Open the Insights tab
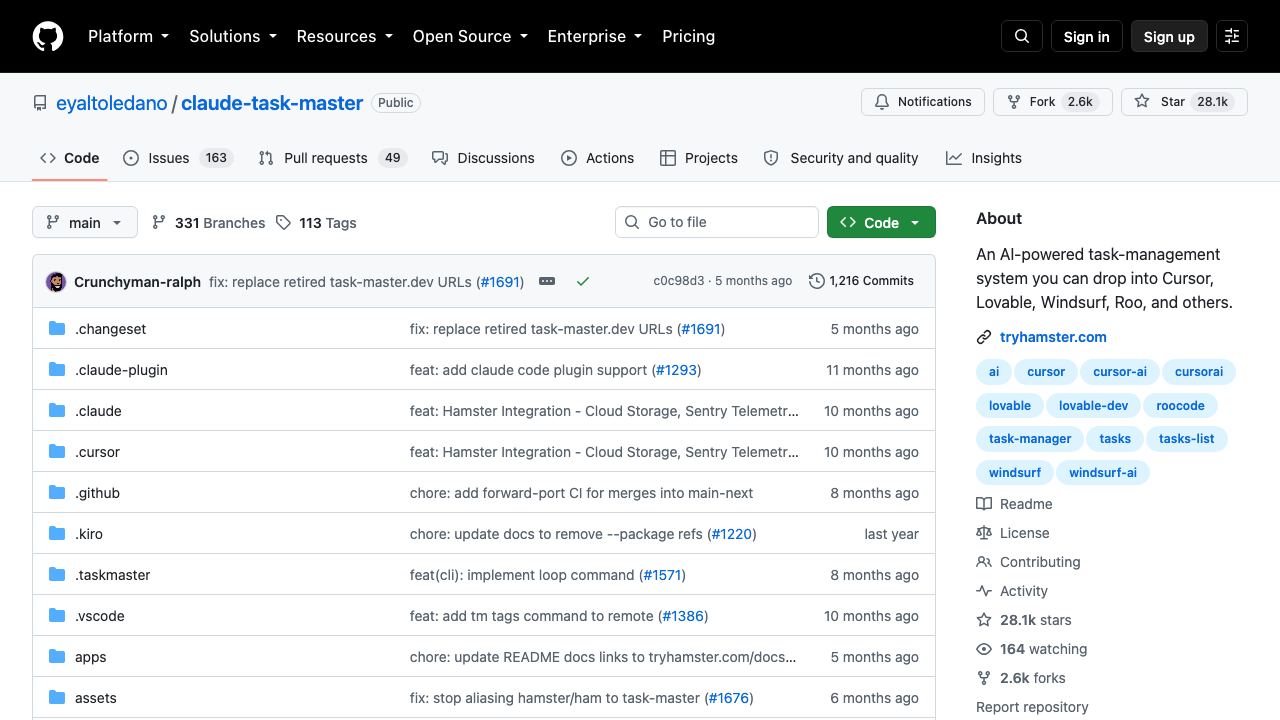The height and width of the screenshot is (720, 1280). click(984, 158)
